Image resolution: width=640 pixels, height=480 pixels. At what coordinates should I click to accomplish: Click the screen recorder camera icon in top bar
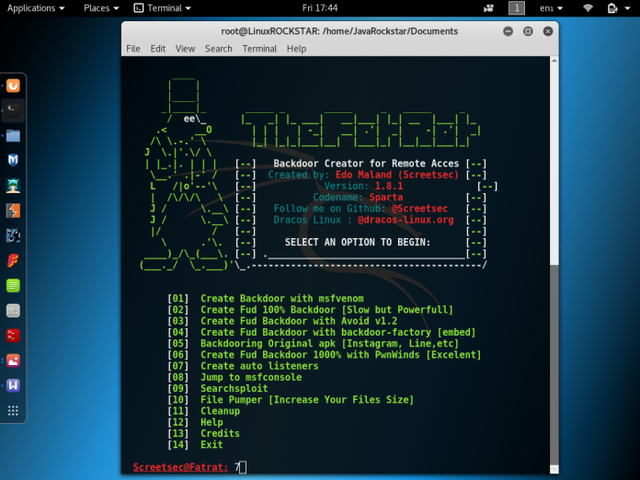pos(489,8)
